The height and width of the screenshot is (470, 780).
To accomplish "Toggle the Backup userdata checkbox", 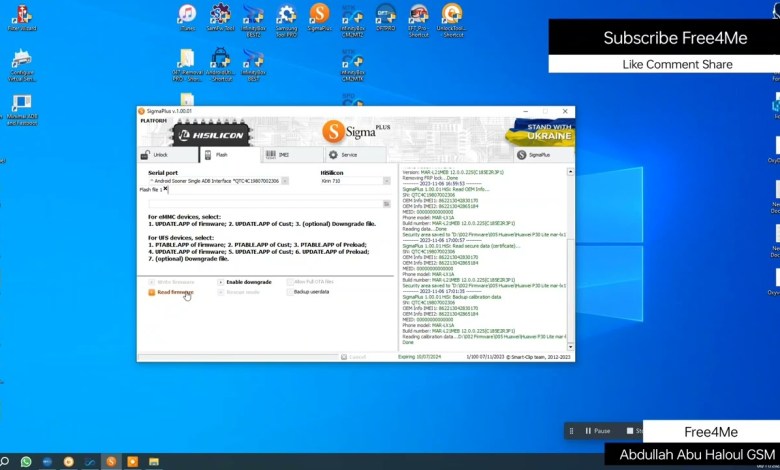I will point(290,292).
